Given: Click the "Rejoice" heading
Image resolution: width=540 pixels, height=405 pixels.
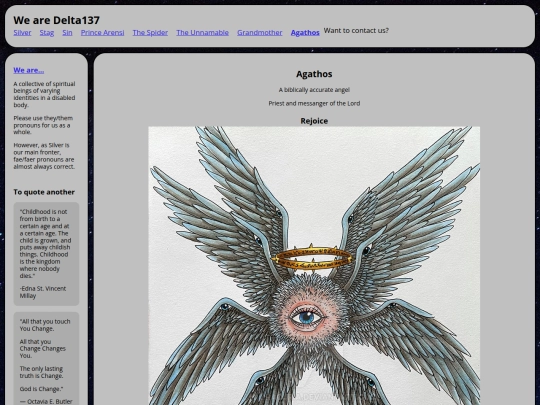Looking at the screenshot, I should [314, 121].
